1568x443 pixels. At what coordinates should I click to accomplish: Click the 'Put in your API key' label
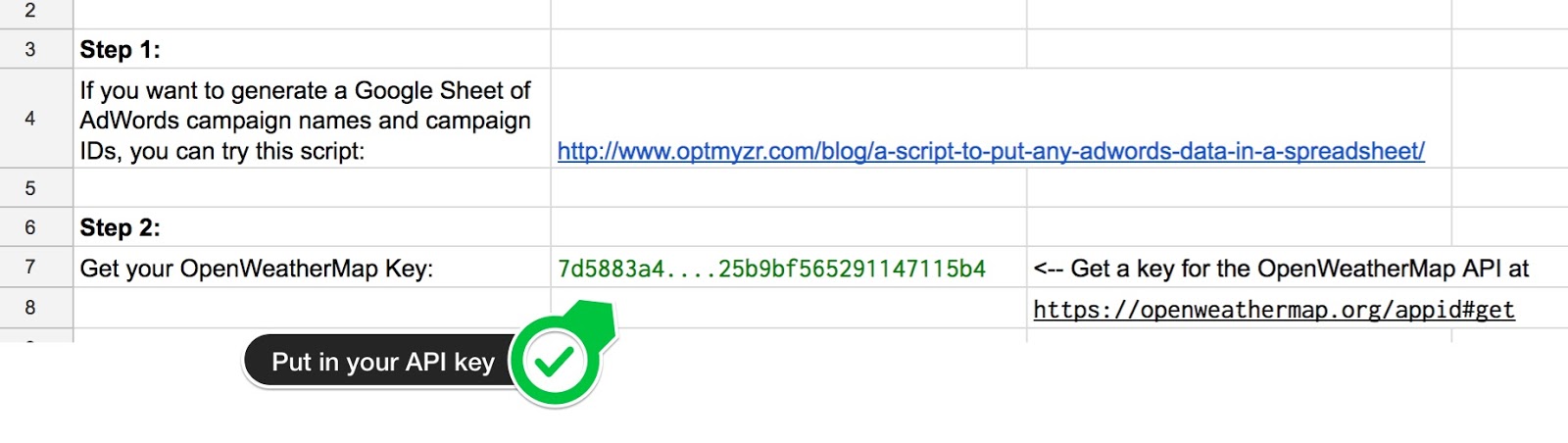click(x=383, y=362)
